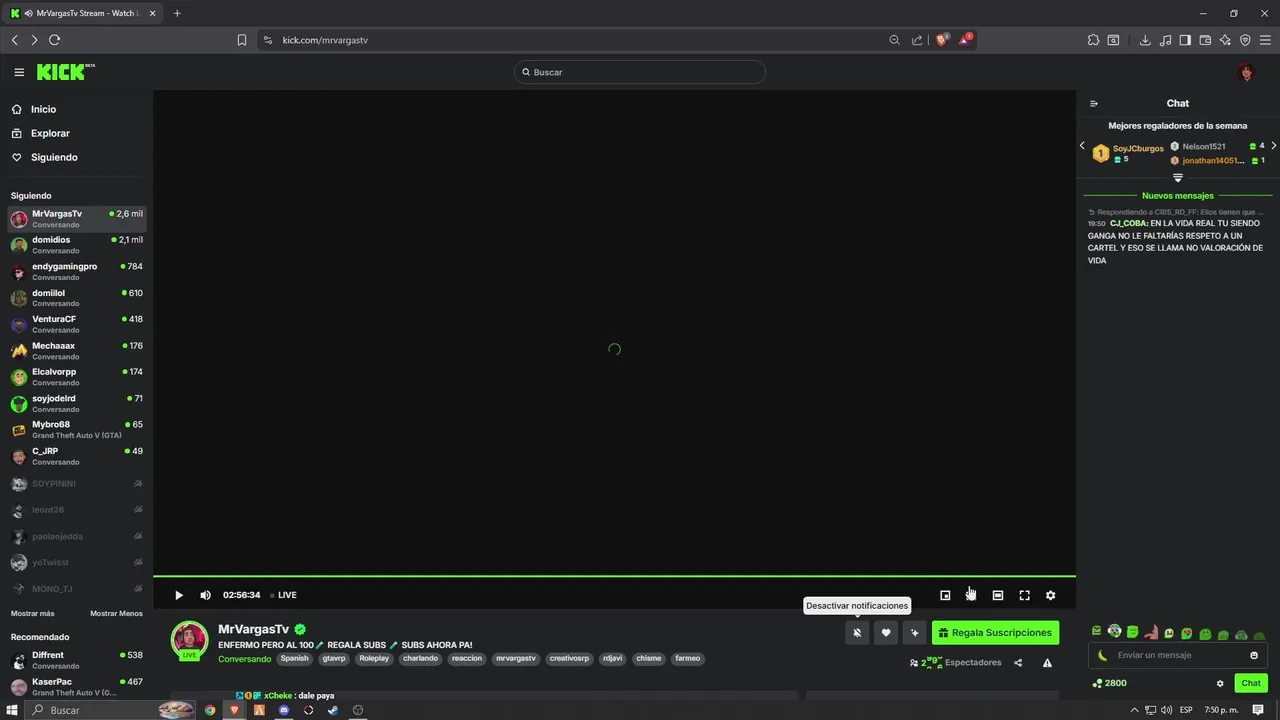This screenshot has height=720, width=1280.
Task: Open browser extensions puzzle icon
Action: (1093, 40)
